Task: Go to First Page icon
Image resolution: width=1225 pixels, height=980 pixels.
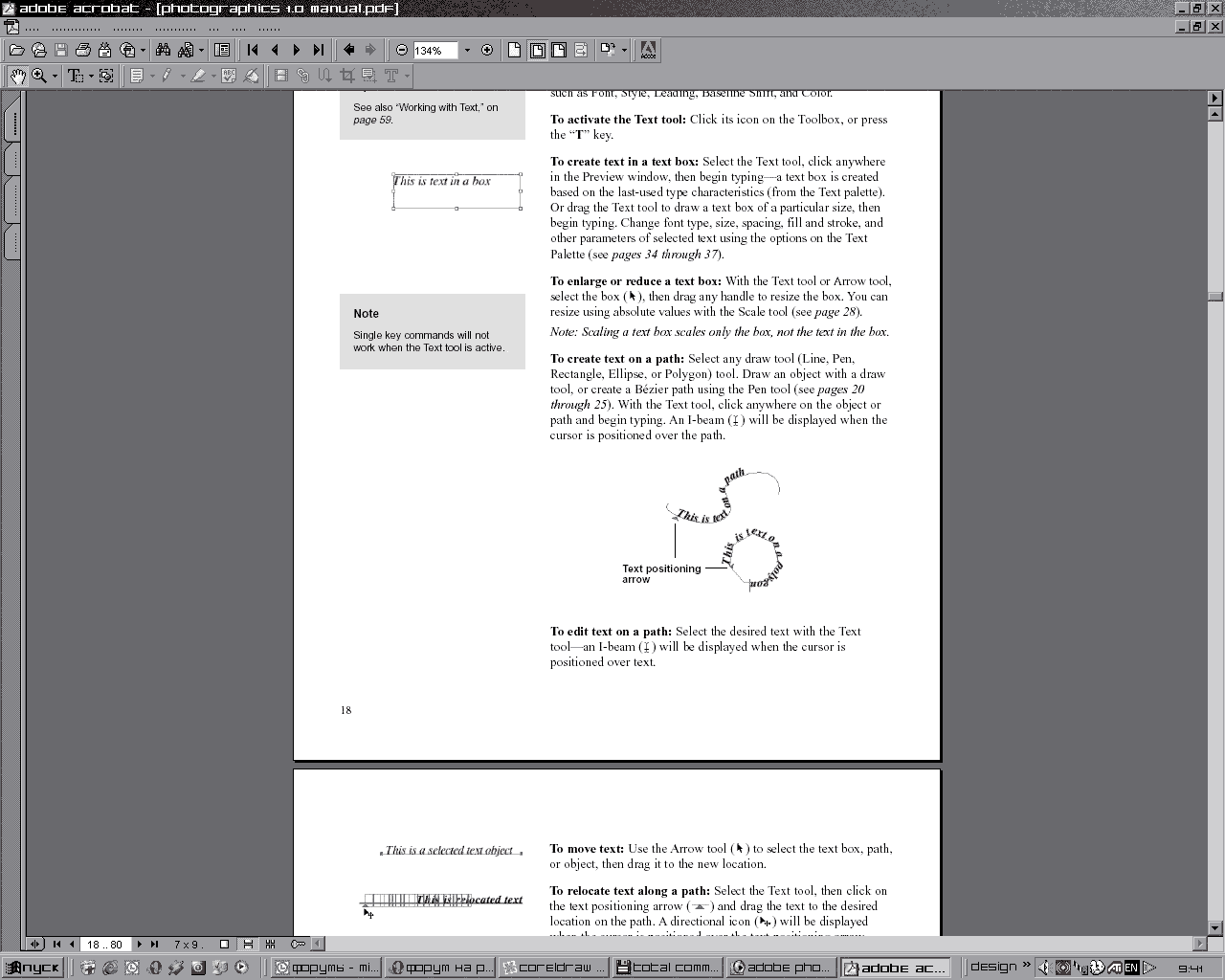Action: click(253, 50)
